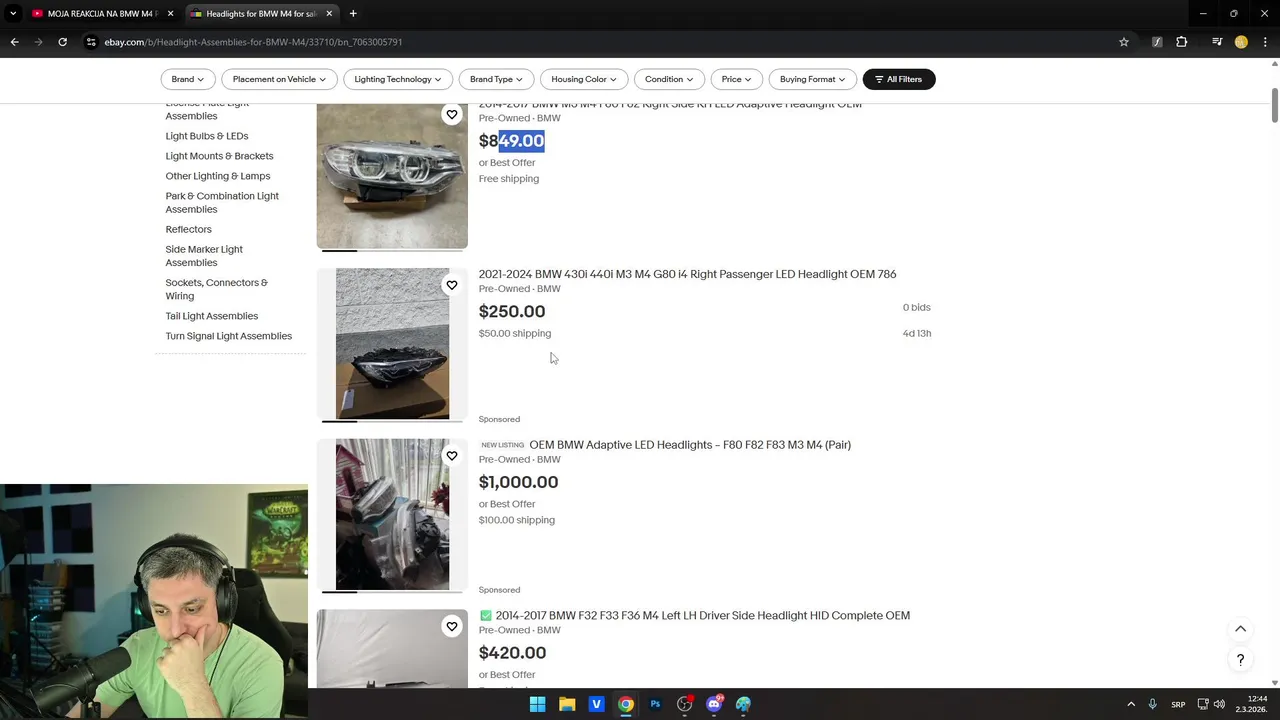
Task: Open Other Lighting & Lamps category
Action: (x=217, y=176)
